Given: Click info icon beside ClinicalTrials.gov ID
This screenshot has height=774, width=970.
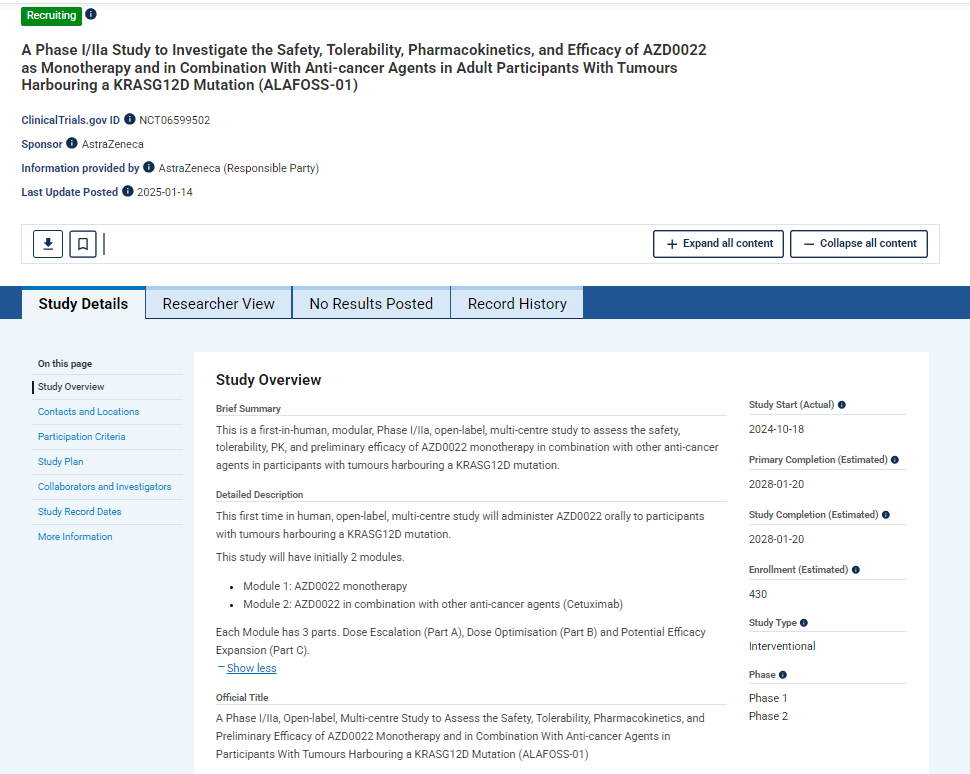Looking at the screenshot, I should 130,120.
